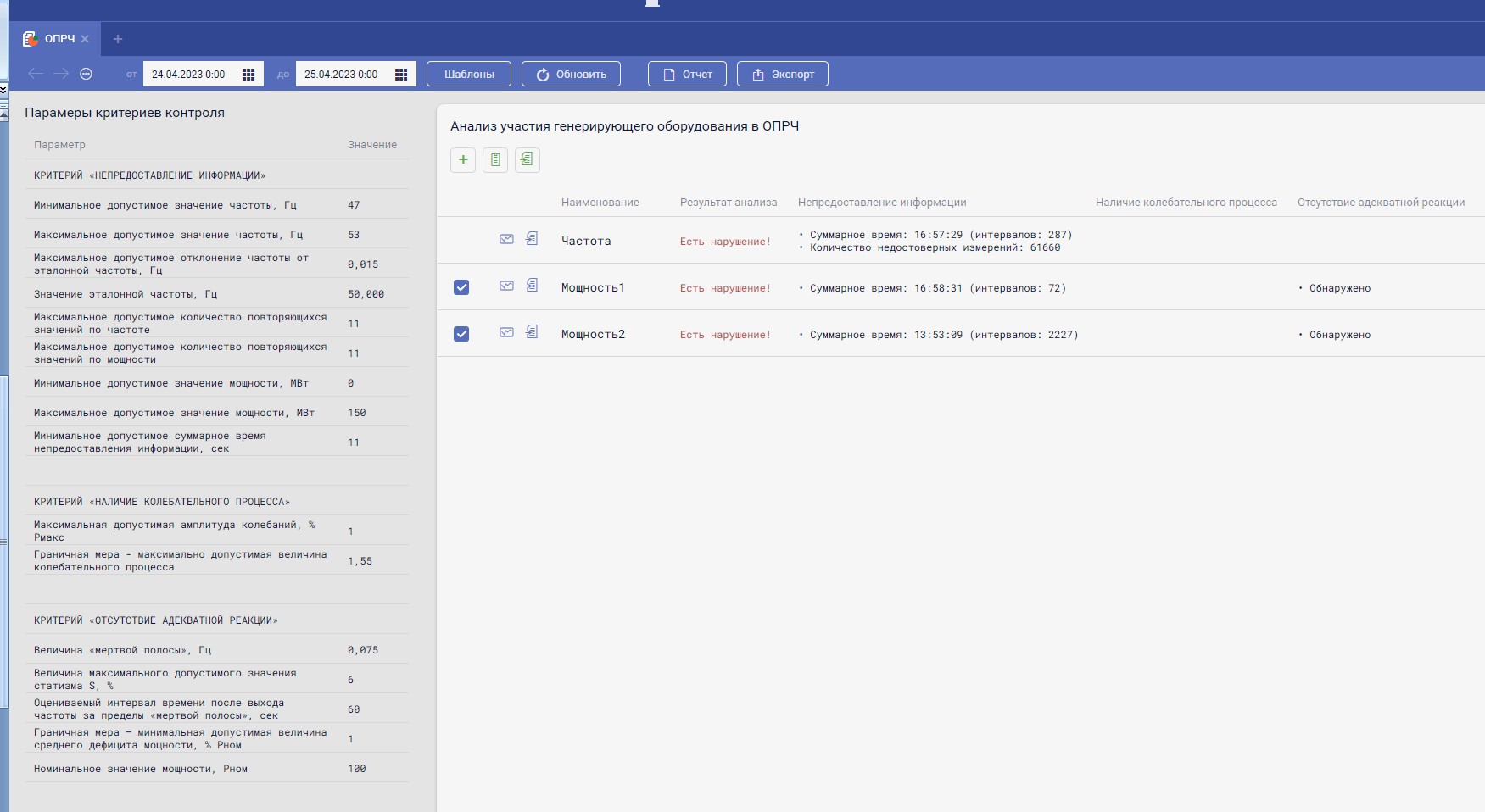Click the green document export icon

pos(527,159)
